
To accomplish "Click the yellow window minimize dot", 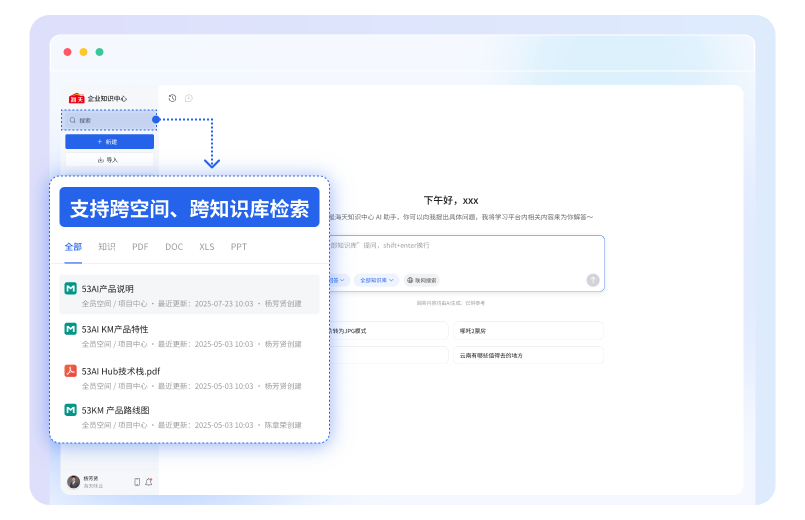I will pyautogui.click(x=84, y=52).
